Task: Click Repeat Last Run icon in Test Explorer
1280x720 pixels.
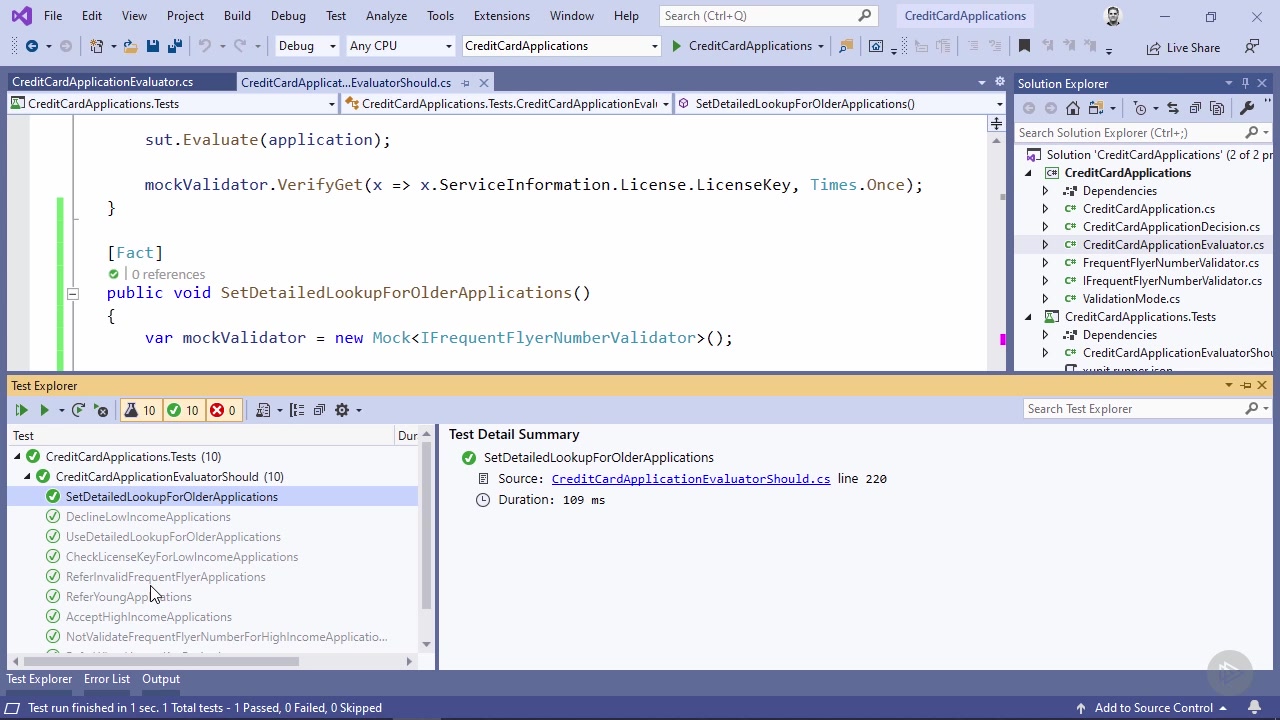Action: pos(78,410)
